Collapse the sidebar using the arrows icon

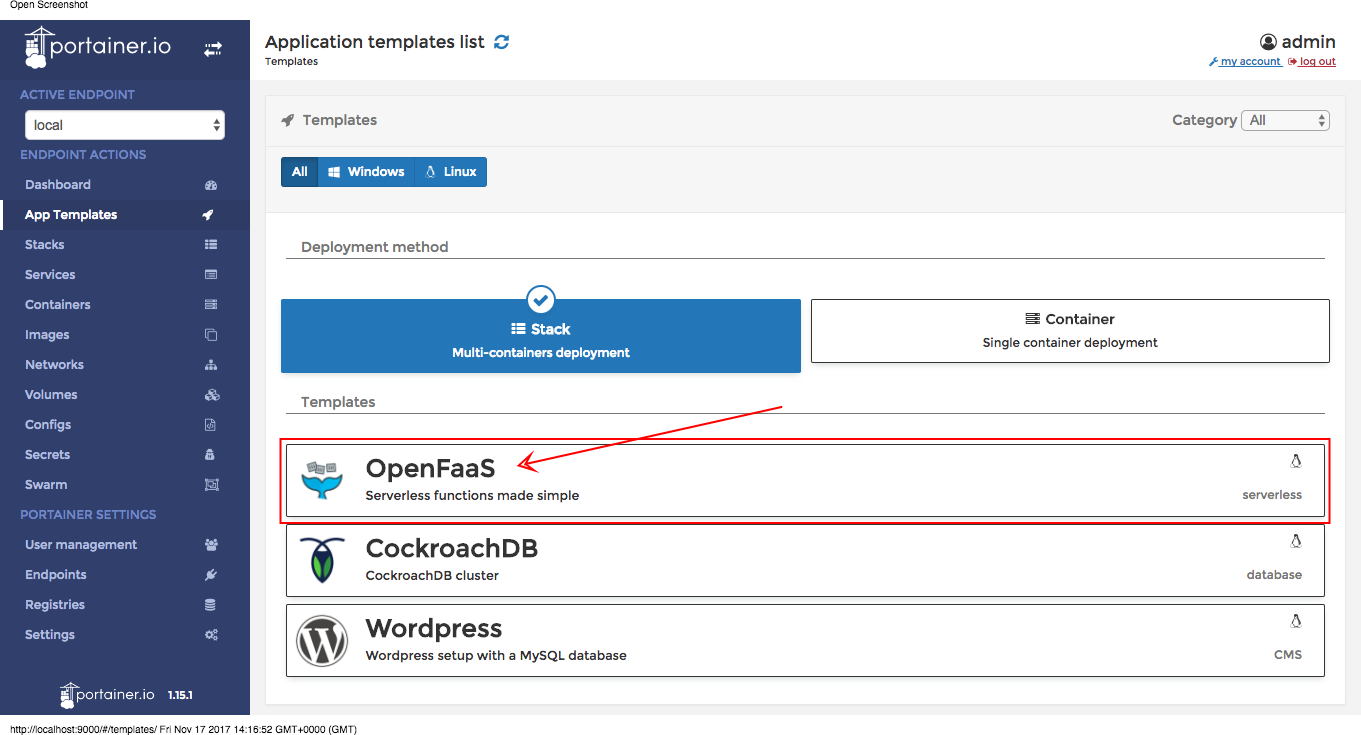(212, 47)
